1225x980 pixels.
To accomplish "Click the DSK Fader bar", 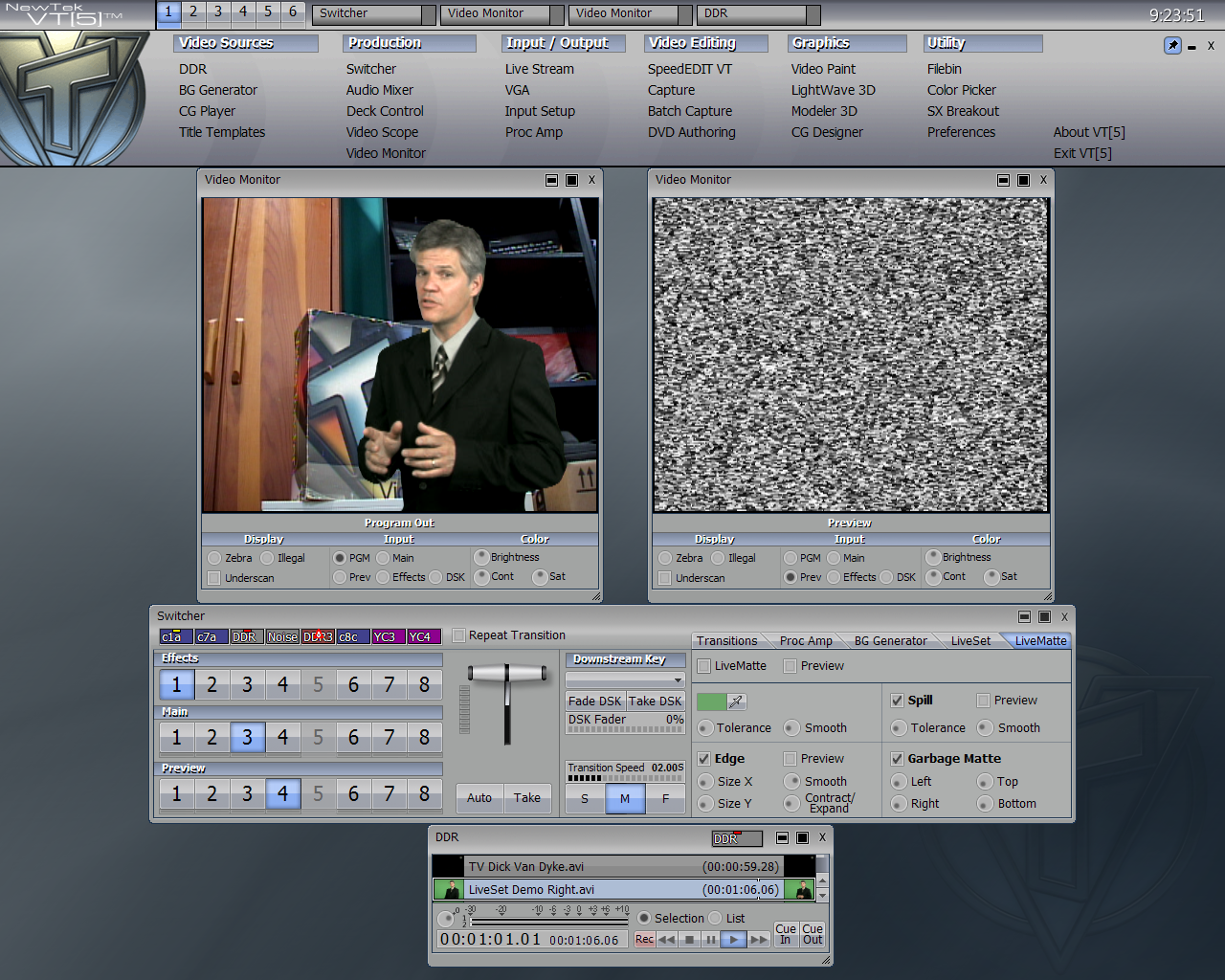I will coord(626,724).
